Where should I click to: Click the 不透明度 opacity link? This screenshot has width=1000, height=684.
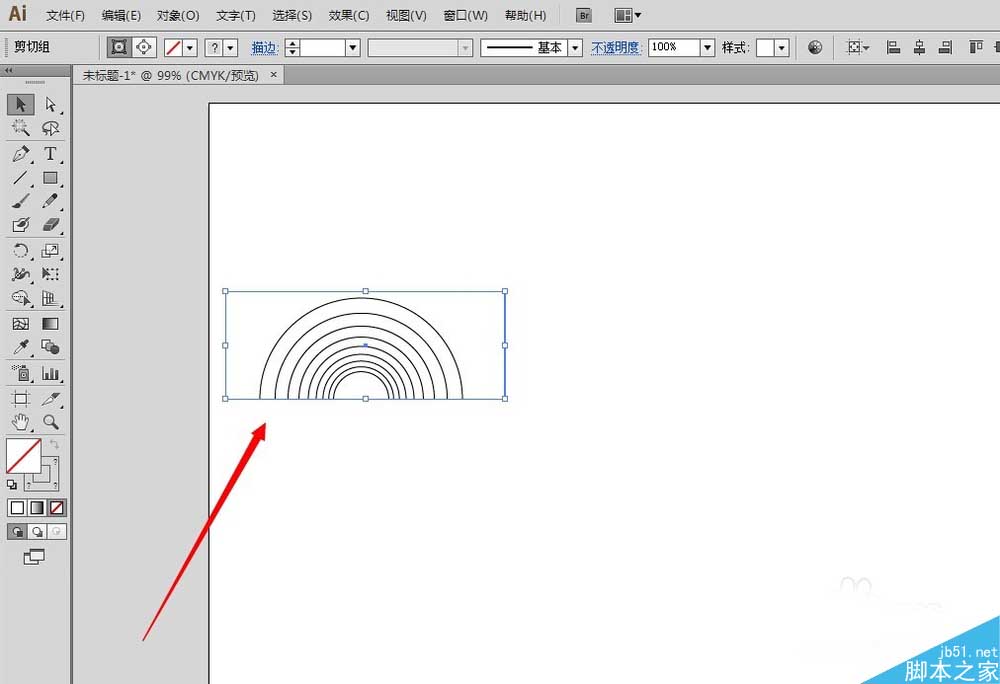coord(616,47)
